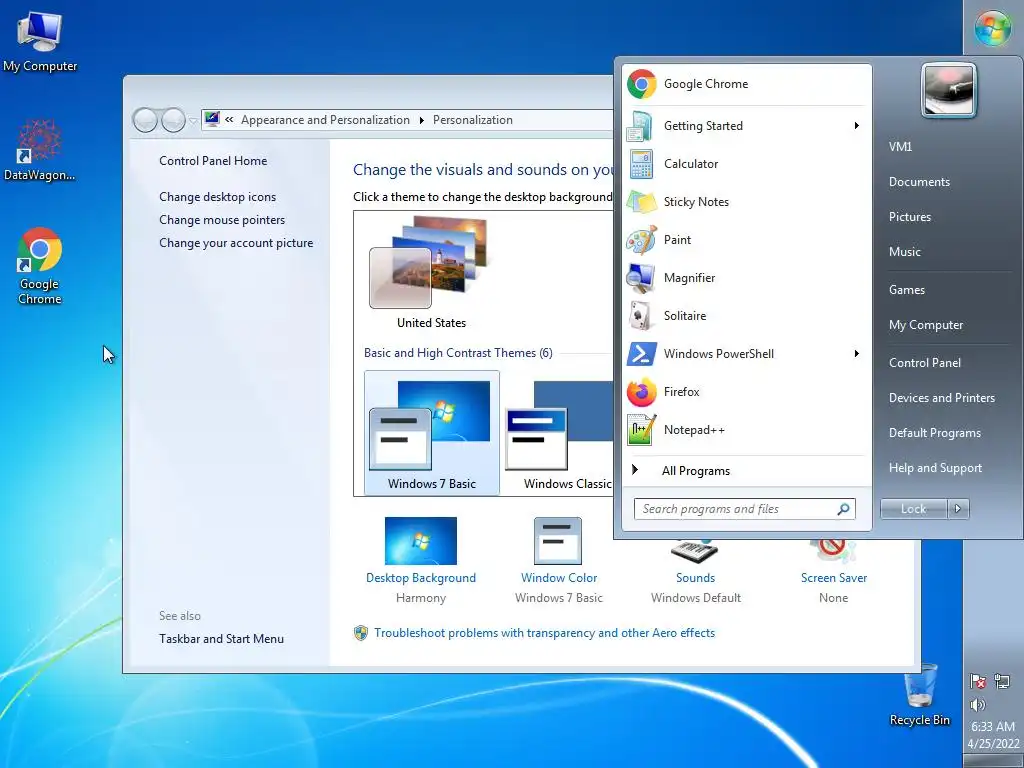Image resolution: width=1024 pixels, height=768 pixels.
Task: Start Magnifier from the Start menu
Action: coord(746,278)
